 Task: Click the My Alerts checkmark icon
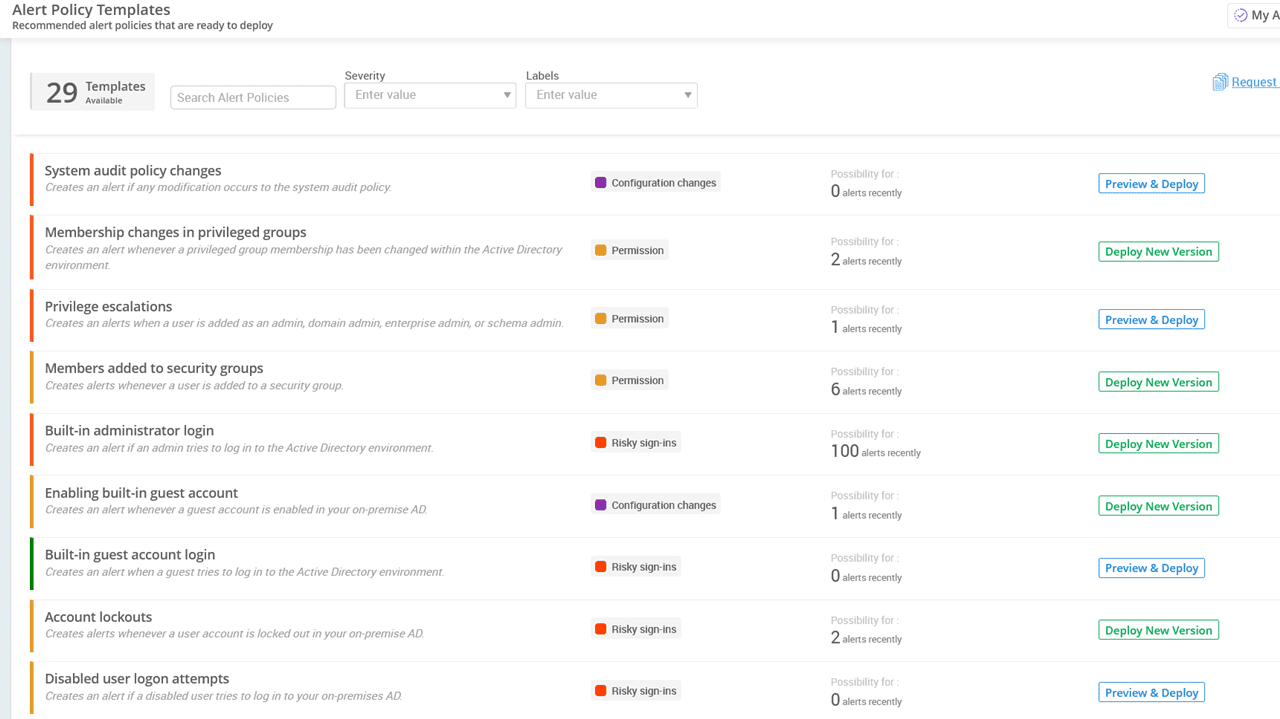tap(1240, 15)
